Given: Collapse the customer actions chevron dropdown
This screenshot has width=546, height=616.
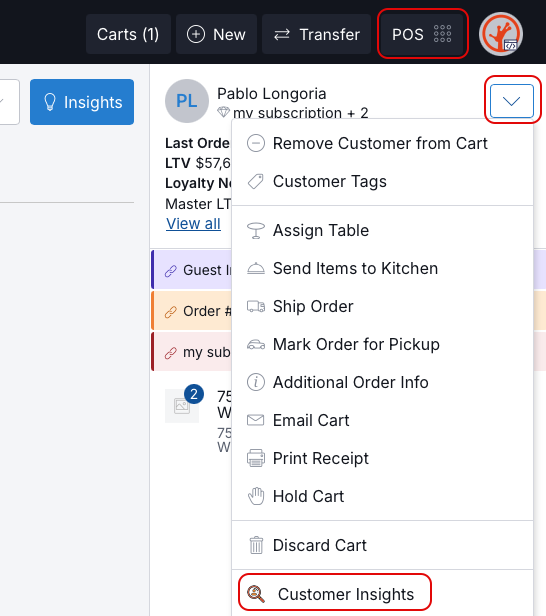Looking at the screenshot, I should pos(512,101).
